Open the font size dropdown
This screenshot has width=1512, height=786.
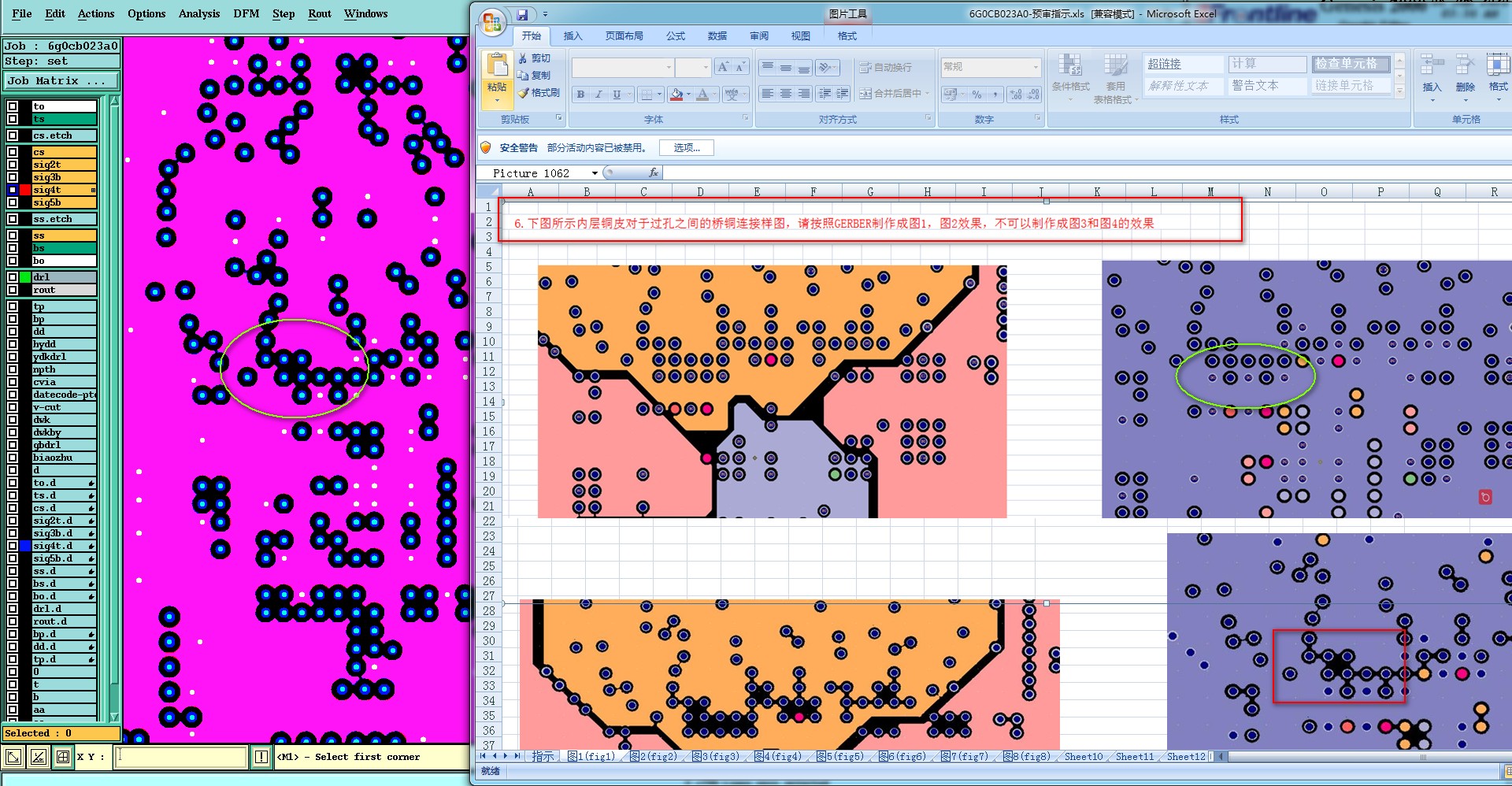click(705, 68)
